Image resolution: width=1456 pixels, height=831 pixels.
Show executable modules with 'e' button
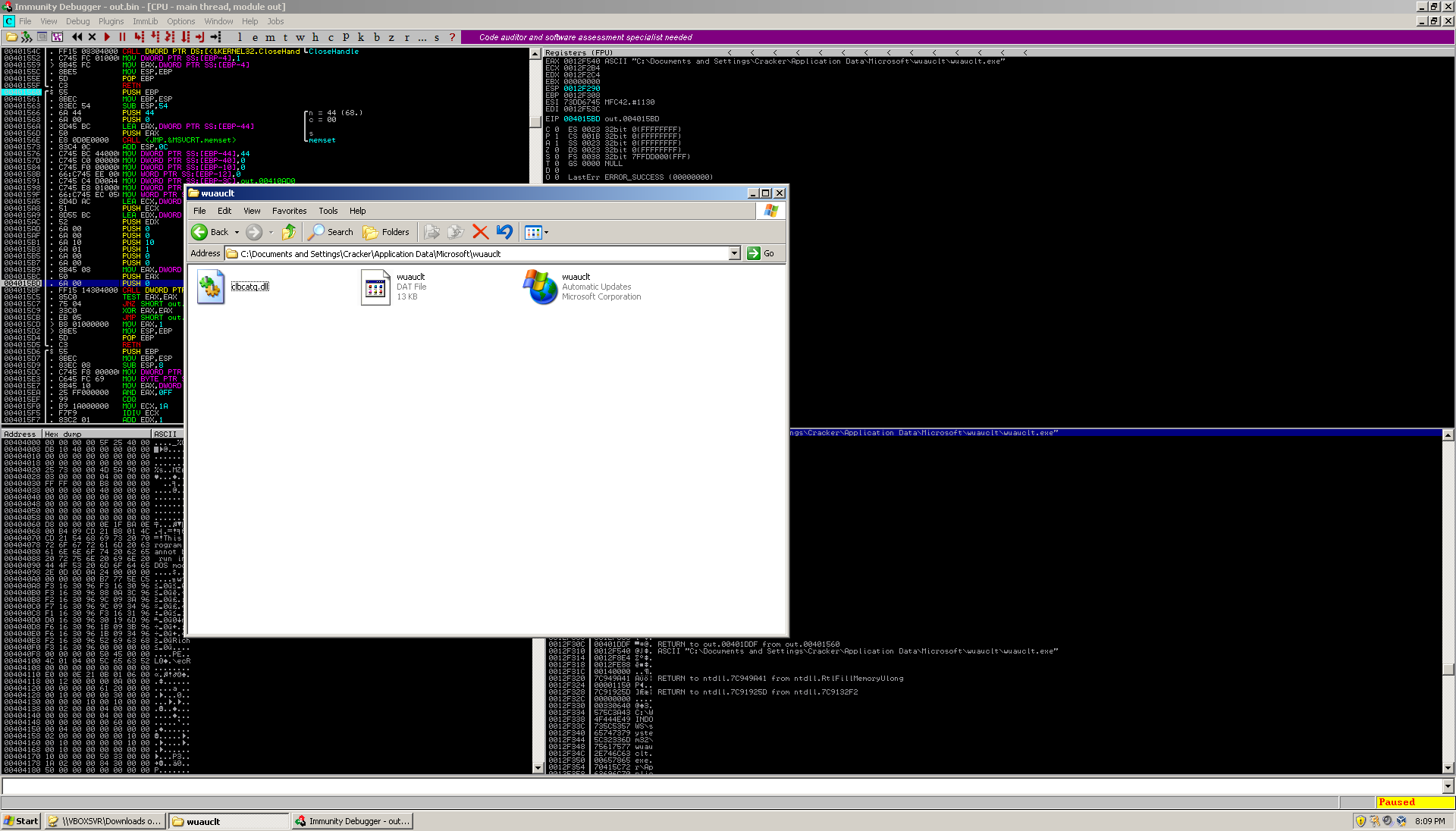click(255, 37)
